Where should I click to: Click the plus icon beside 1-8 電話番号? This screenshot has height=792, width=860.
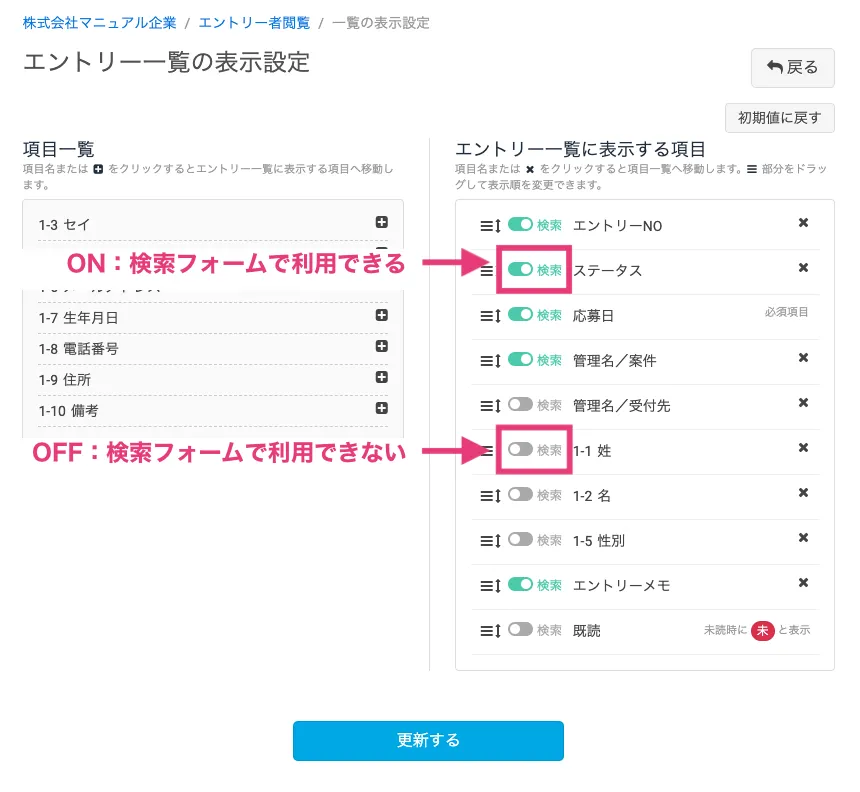[381, 347]
